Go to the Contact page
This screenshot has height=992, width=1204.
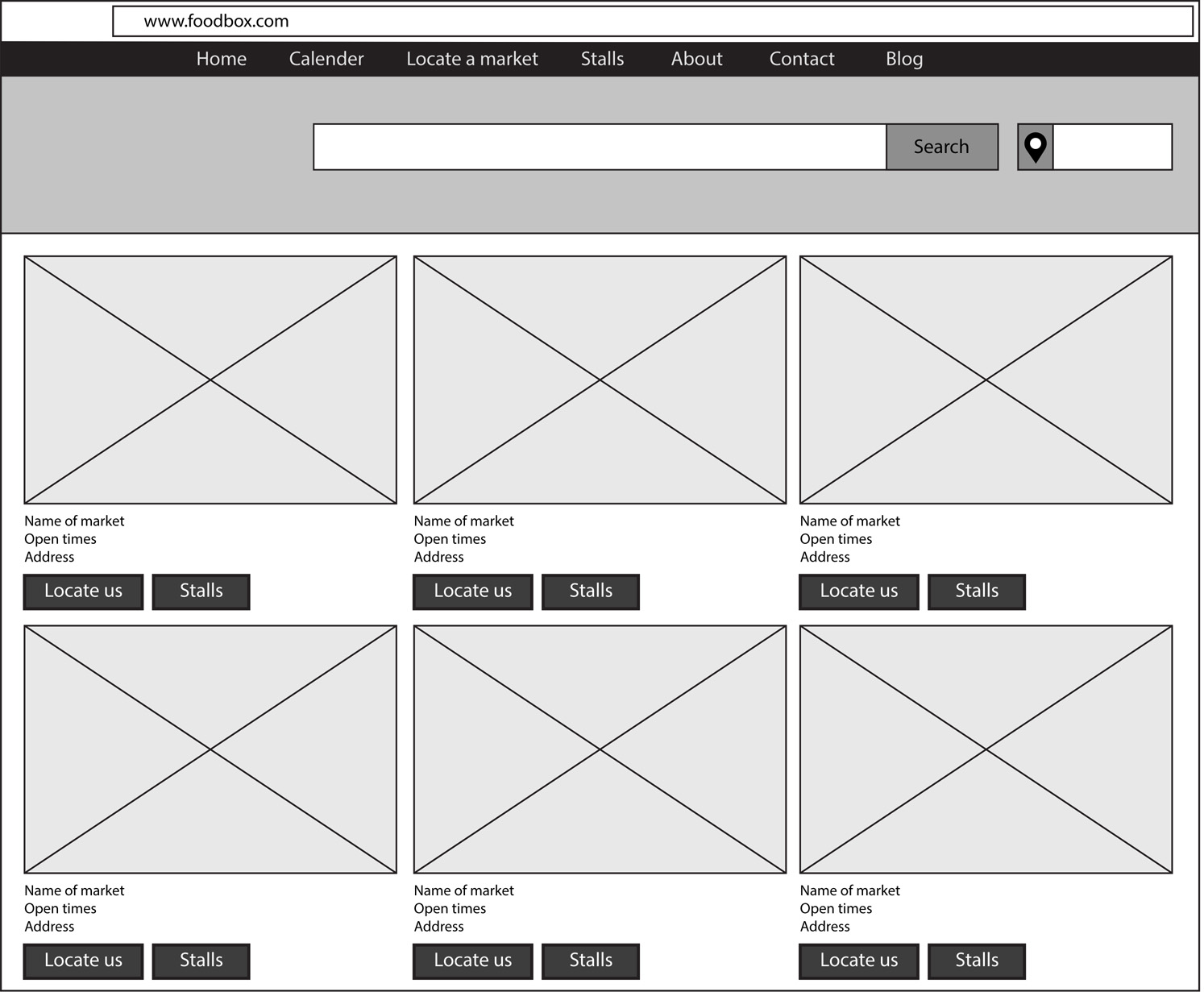802,59
